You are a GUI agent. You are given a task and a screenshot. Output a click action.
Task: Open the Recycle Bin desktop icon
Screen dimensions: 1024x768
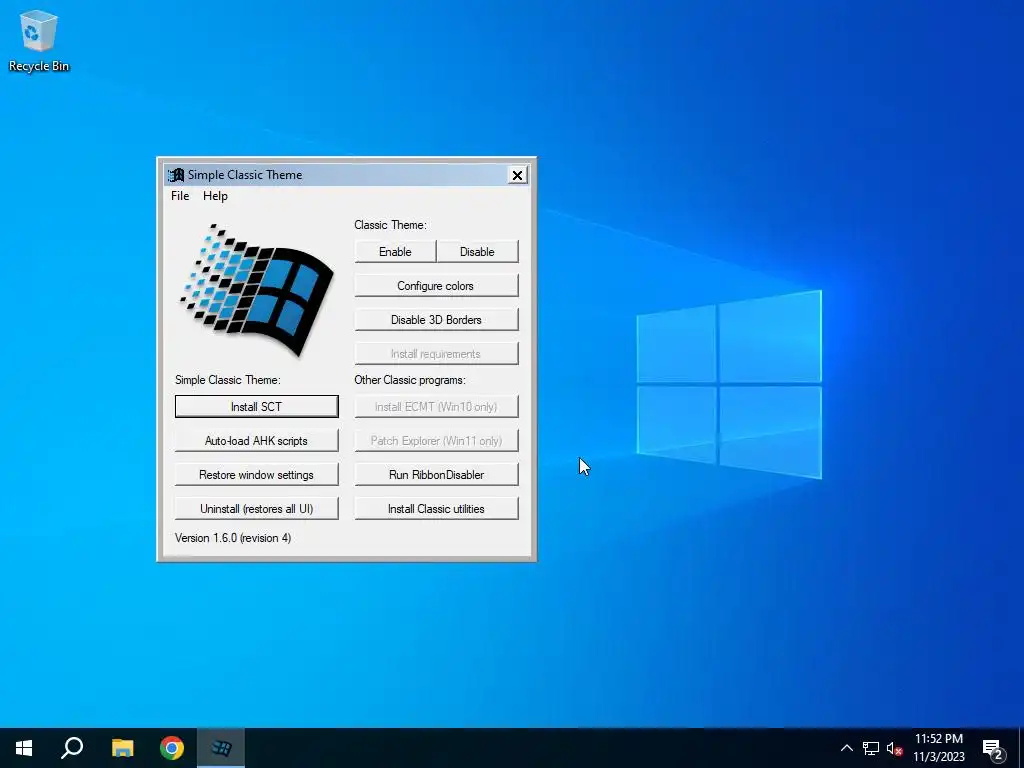39,40
